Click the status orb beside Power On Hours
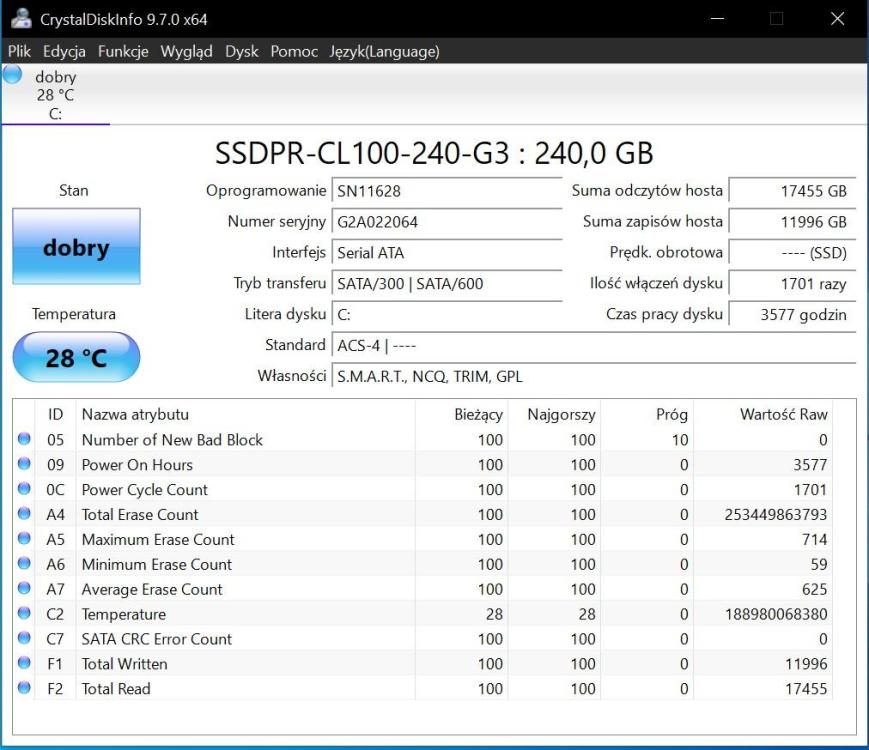The height and width of the screenshot is (750, 869). click(24, 464)
